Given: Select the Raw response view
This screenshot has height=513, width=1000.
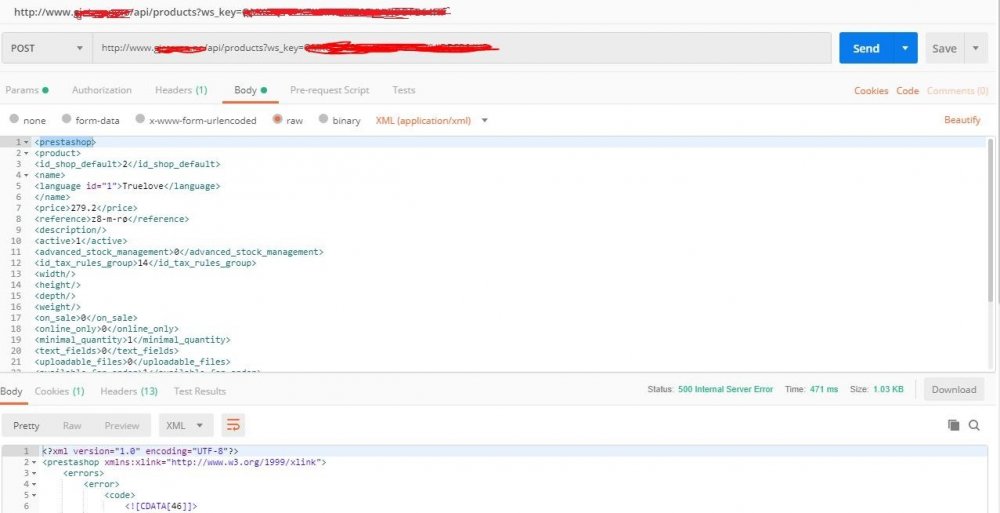Looking at the screenshot, I should [x=72, y=426].
